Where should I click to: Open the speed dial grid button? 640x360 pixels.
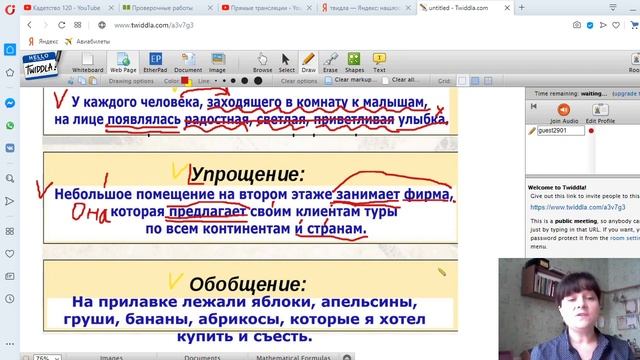pos(78,25)
